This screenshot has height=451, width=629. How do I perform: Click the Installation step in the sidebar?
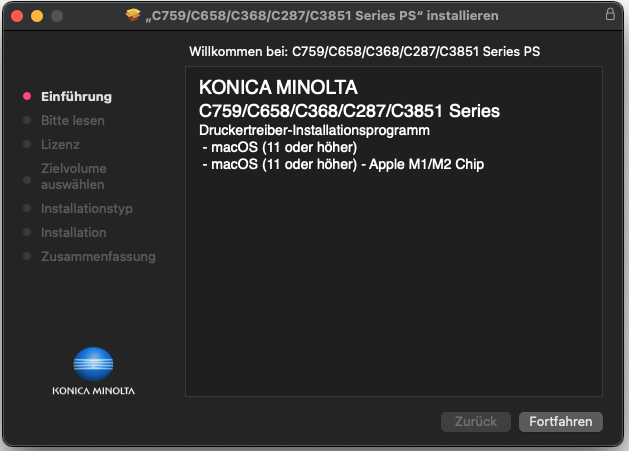coord(73,233)
